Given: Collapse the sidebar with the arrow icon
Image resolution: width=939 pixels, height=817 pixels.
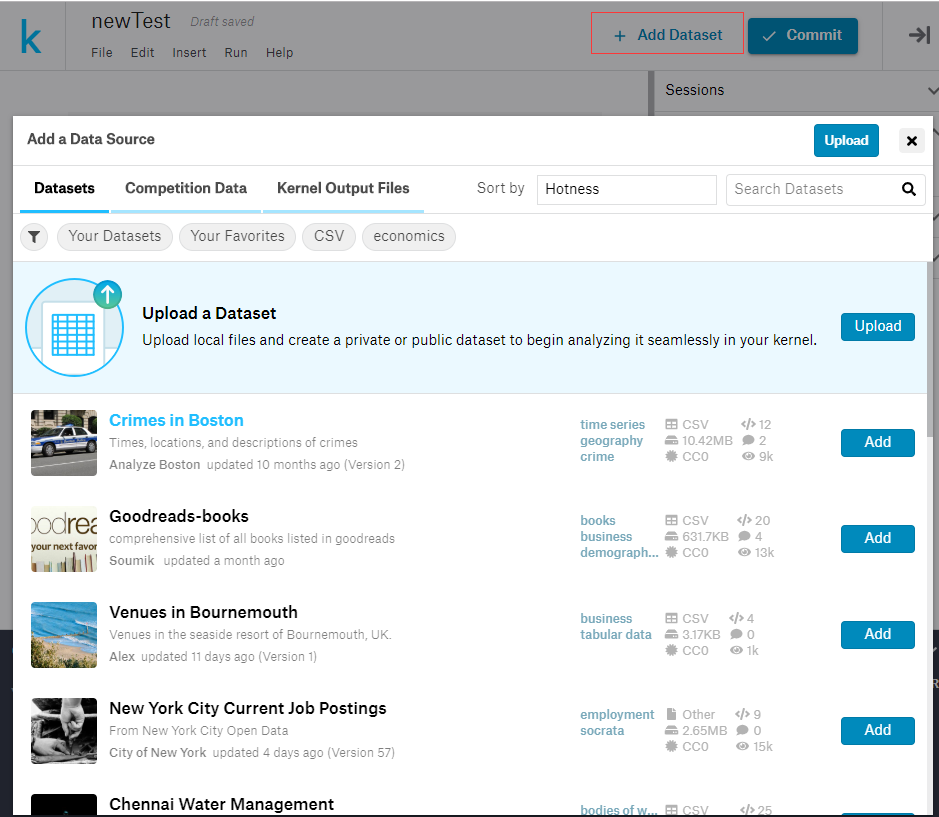Looking at the screenshot, I should click(x=919, y=35).
